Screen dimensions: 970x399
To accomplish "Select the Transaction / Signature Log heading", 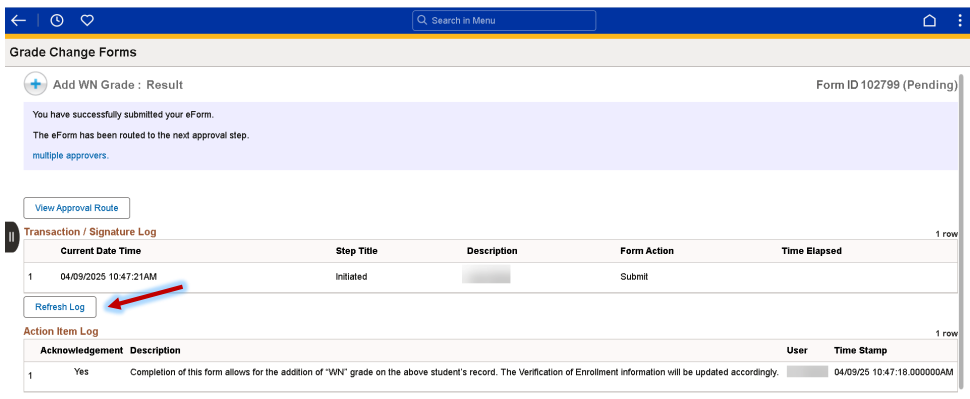I will [x=90, y=232].
